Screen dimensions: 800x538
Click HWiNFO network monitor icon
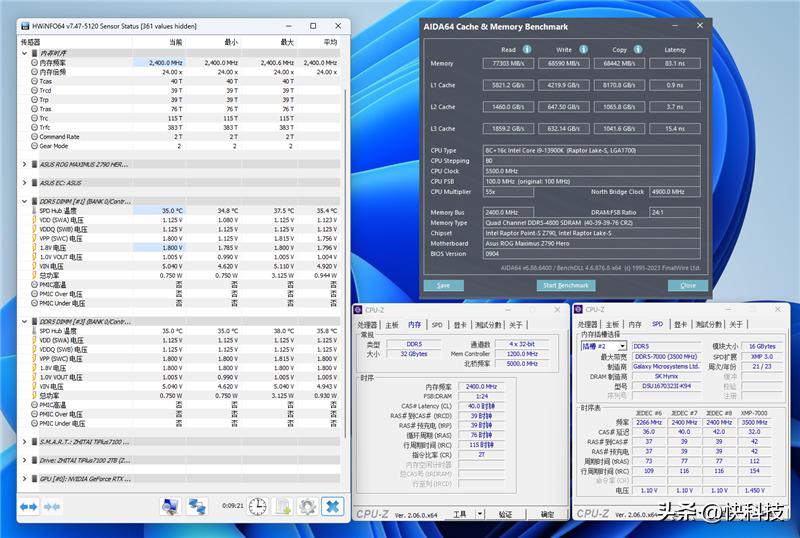click(197, 506)
